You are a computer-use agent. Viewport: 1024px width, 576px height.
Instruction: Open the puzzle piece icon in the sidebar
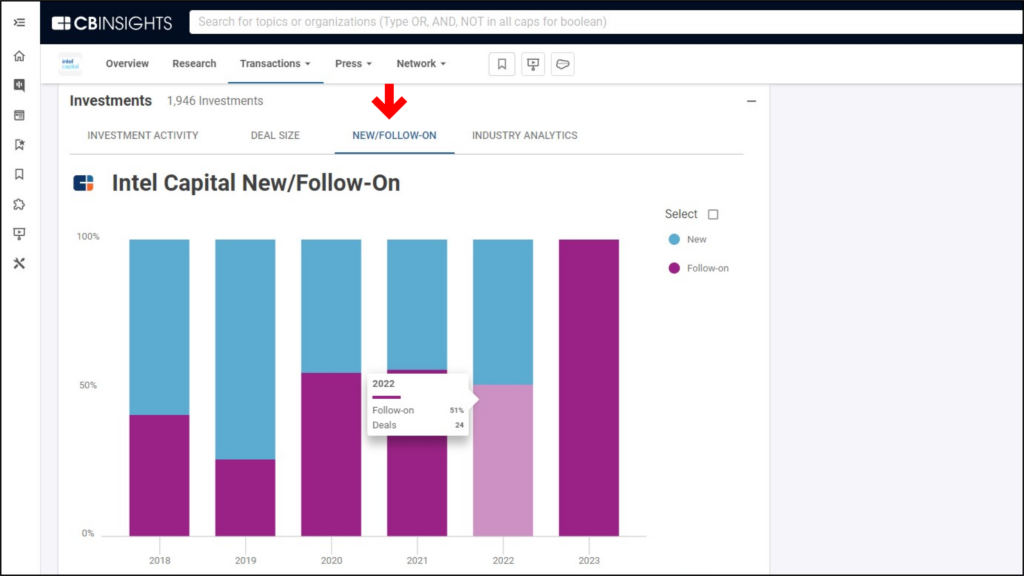click(20, 204)
